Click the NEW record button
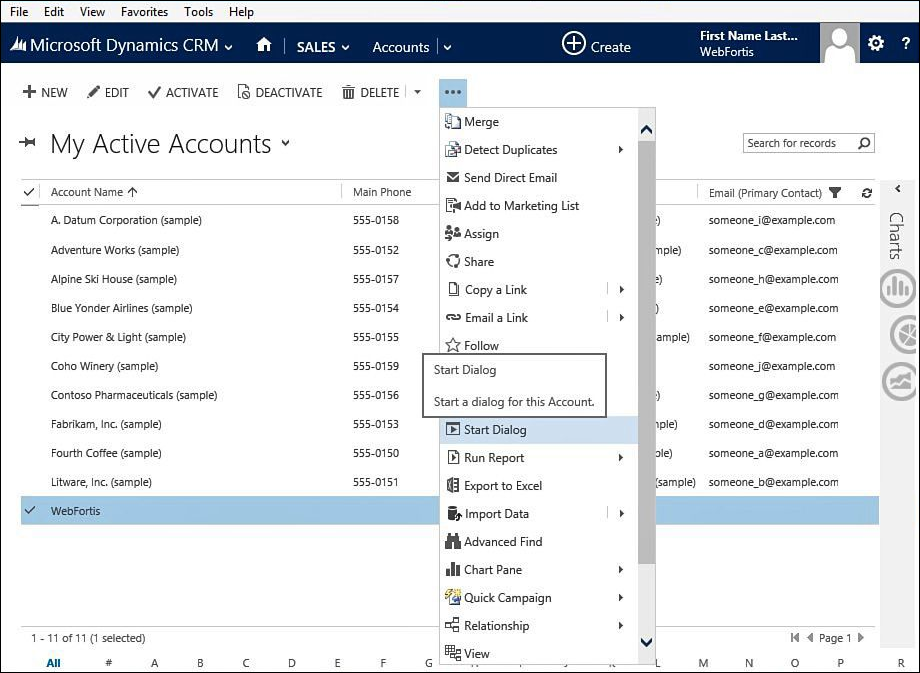This screenshot has width=920, height=673. point(45,92)
